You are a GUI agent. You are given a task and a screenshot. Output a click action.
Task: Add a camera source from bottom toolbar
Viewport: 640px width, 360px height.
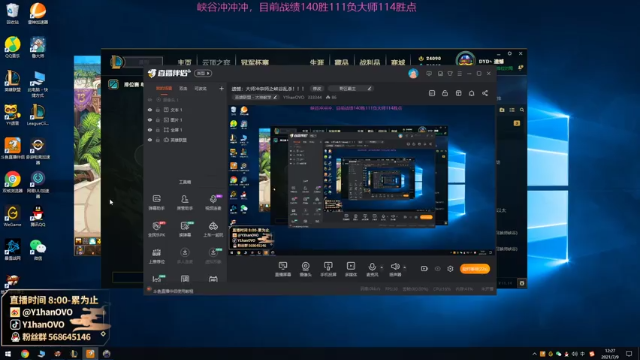(x=305, y=269)
